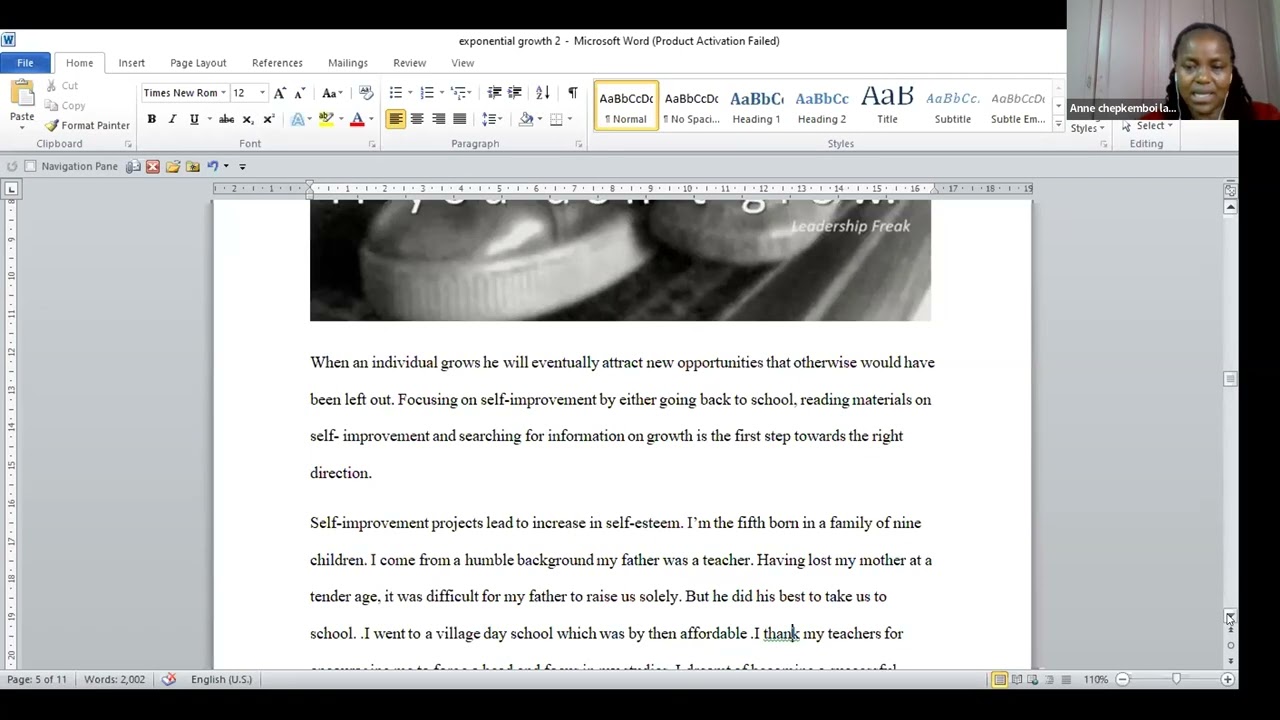1280x720 pixels.
Task: Activate the Format Painter
Action: pyautogui.click(x=87, y=125)
